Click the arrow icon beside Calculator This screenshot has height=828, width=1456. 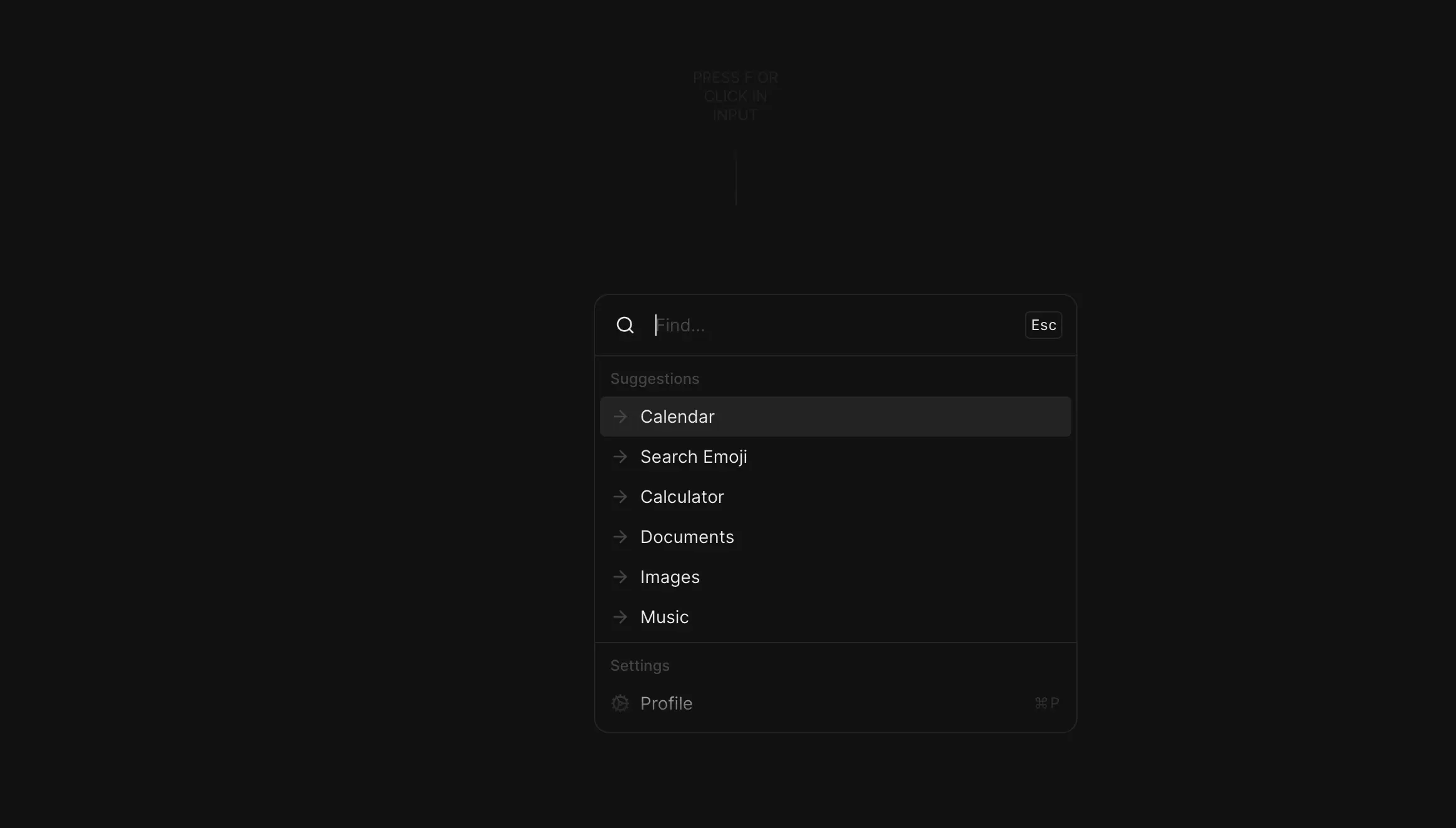[x=620, y=497]
